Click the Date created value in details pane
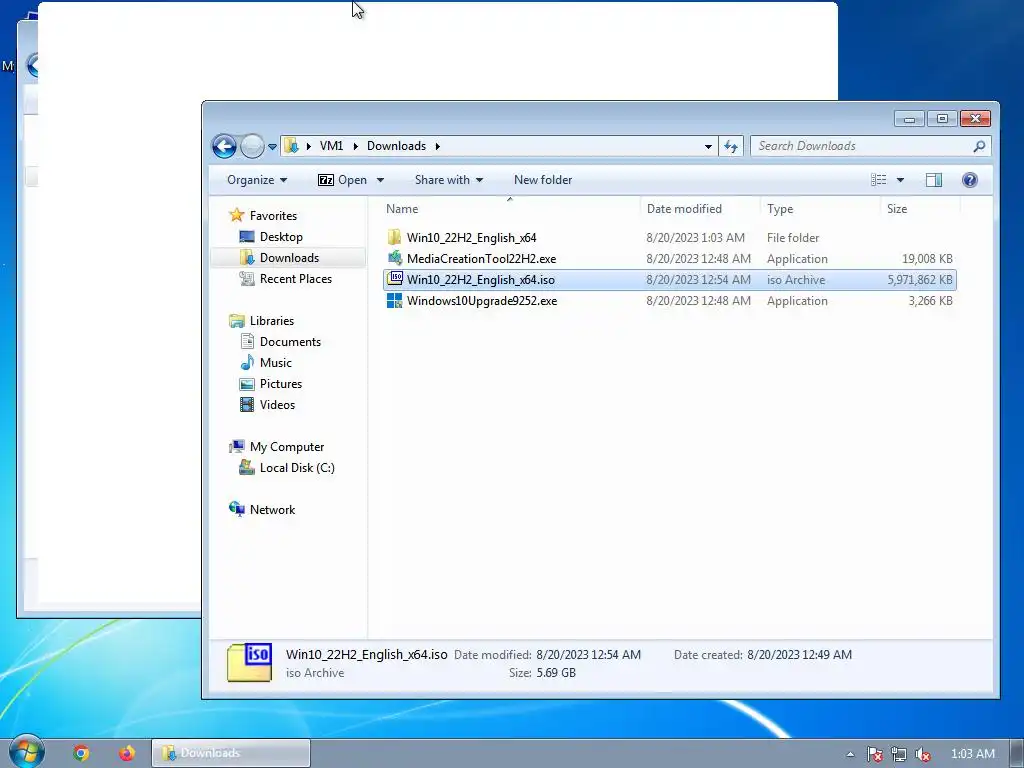Viewport: 1024px width, 768px height. pos(799,654)
